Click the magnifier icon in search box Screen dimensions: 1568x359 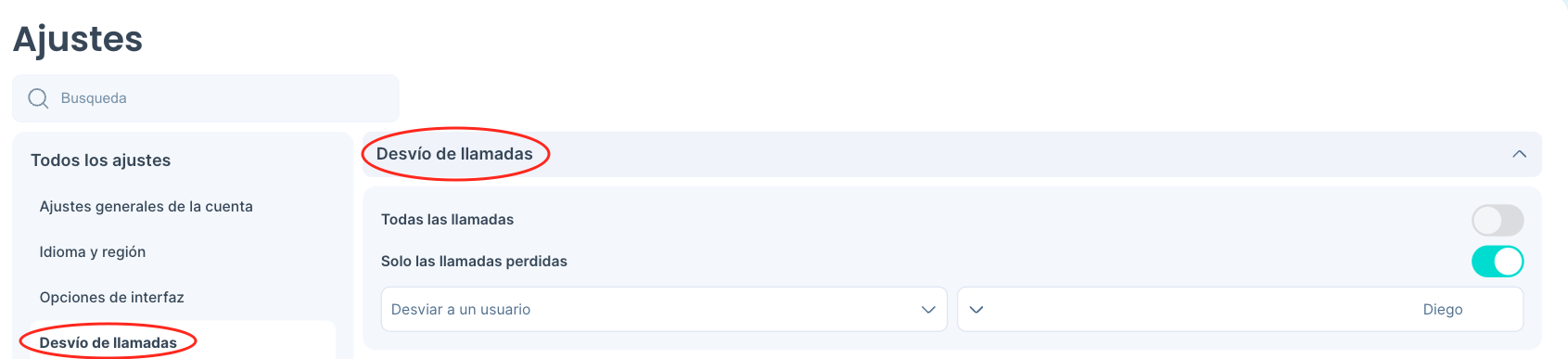(38, 98)
